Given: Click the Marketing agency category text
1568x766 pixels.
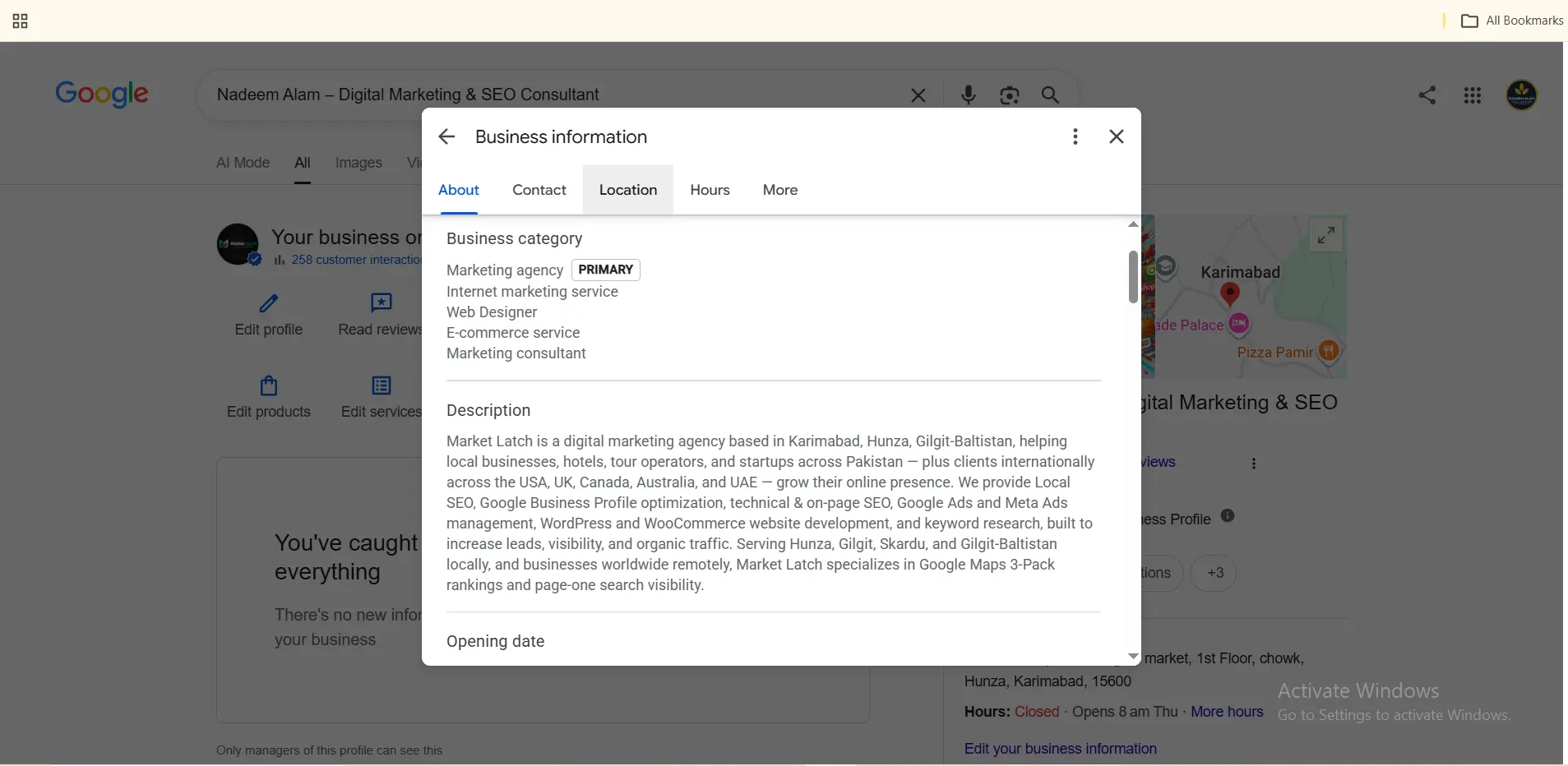Looking at the screenshot, I should (x=504, y=270).
